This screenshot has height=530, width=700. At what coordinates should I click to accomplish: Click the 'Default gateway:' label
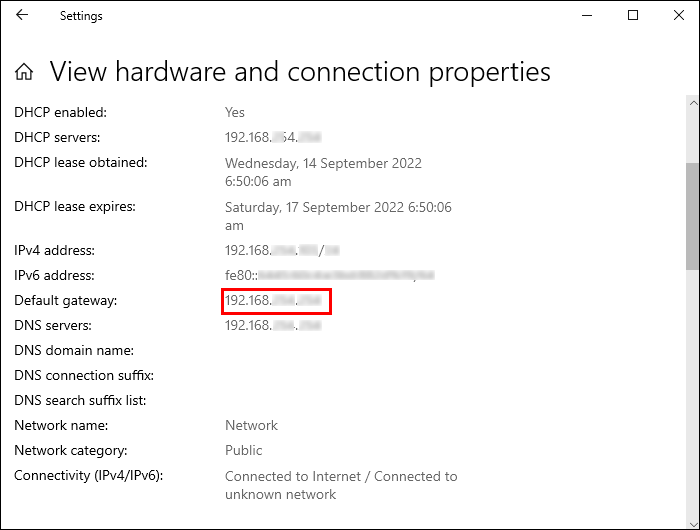point(66,300)
